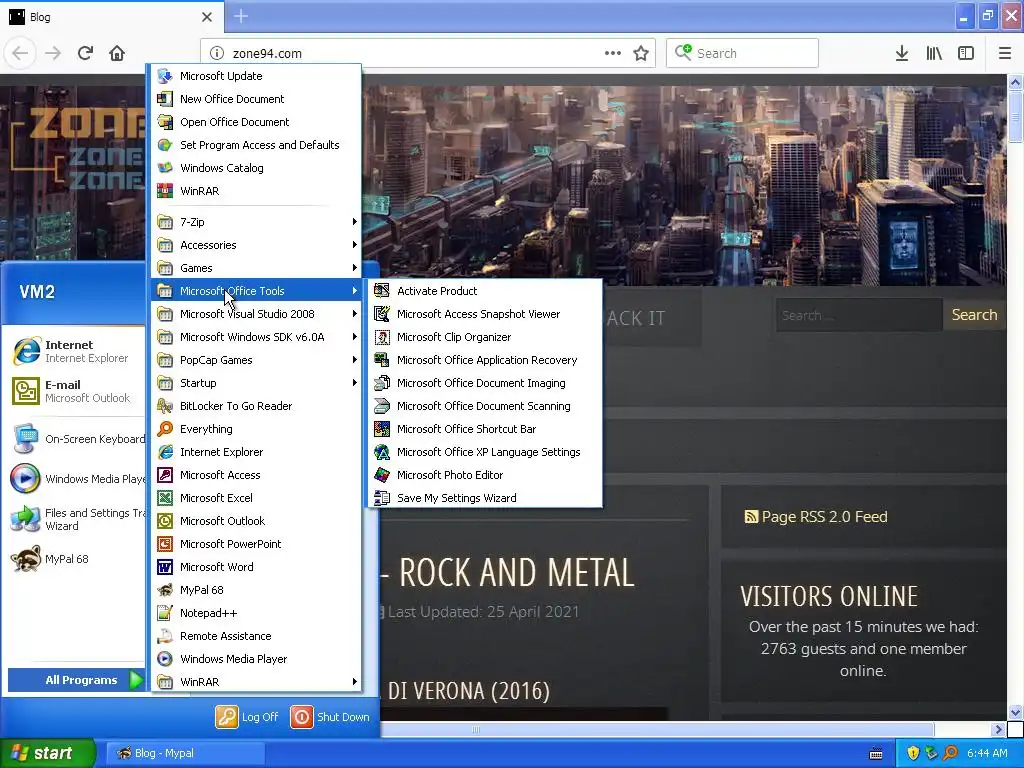Expand Microsoft Visual Studio 2008 folder
This screenshot has width=1024, height=768.
257,314
